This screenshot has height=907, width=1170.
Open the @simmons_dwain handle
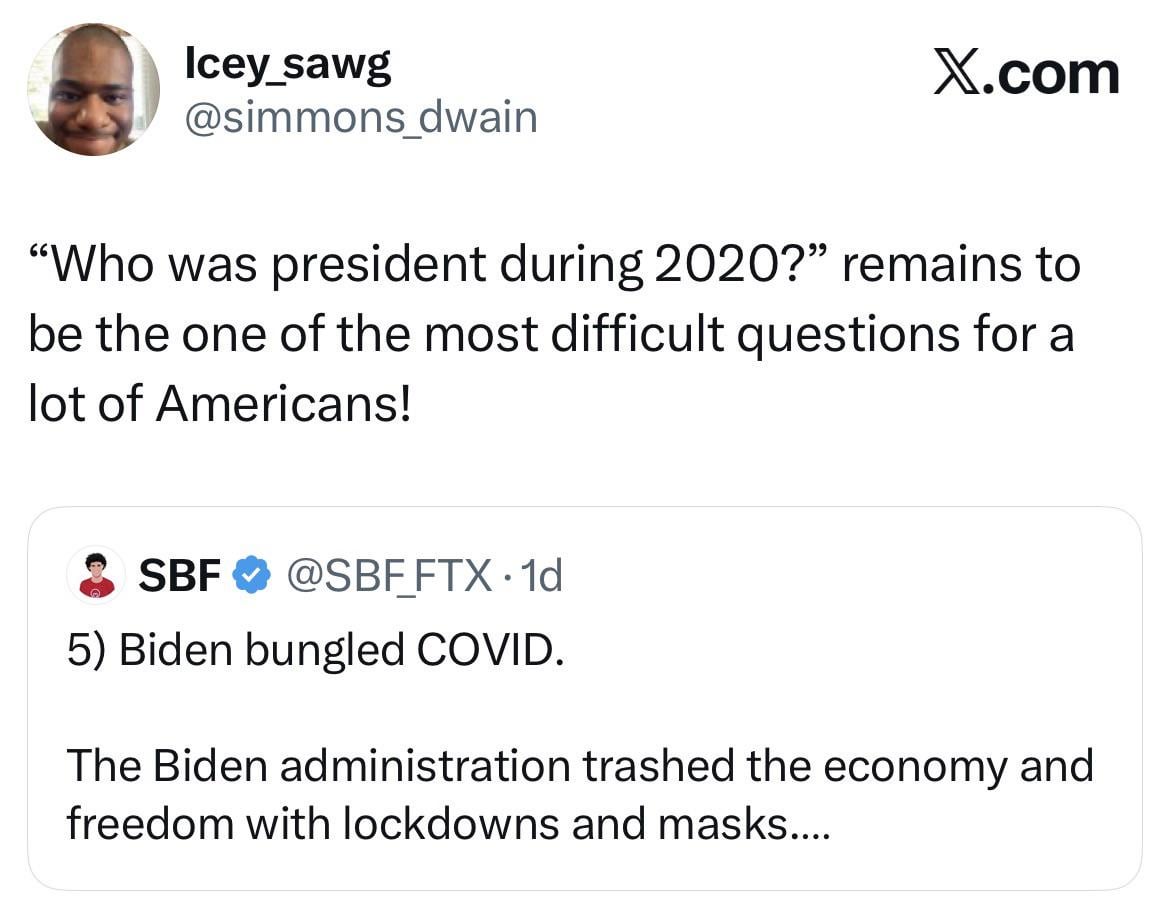click(361, 118)
